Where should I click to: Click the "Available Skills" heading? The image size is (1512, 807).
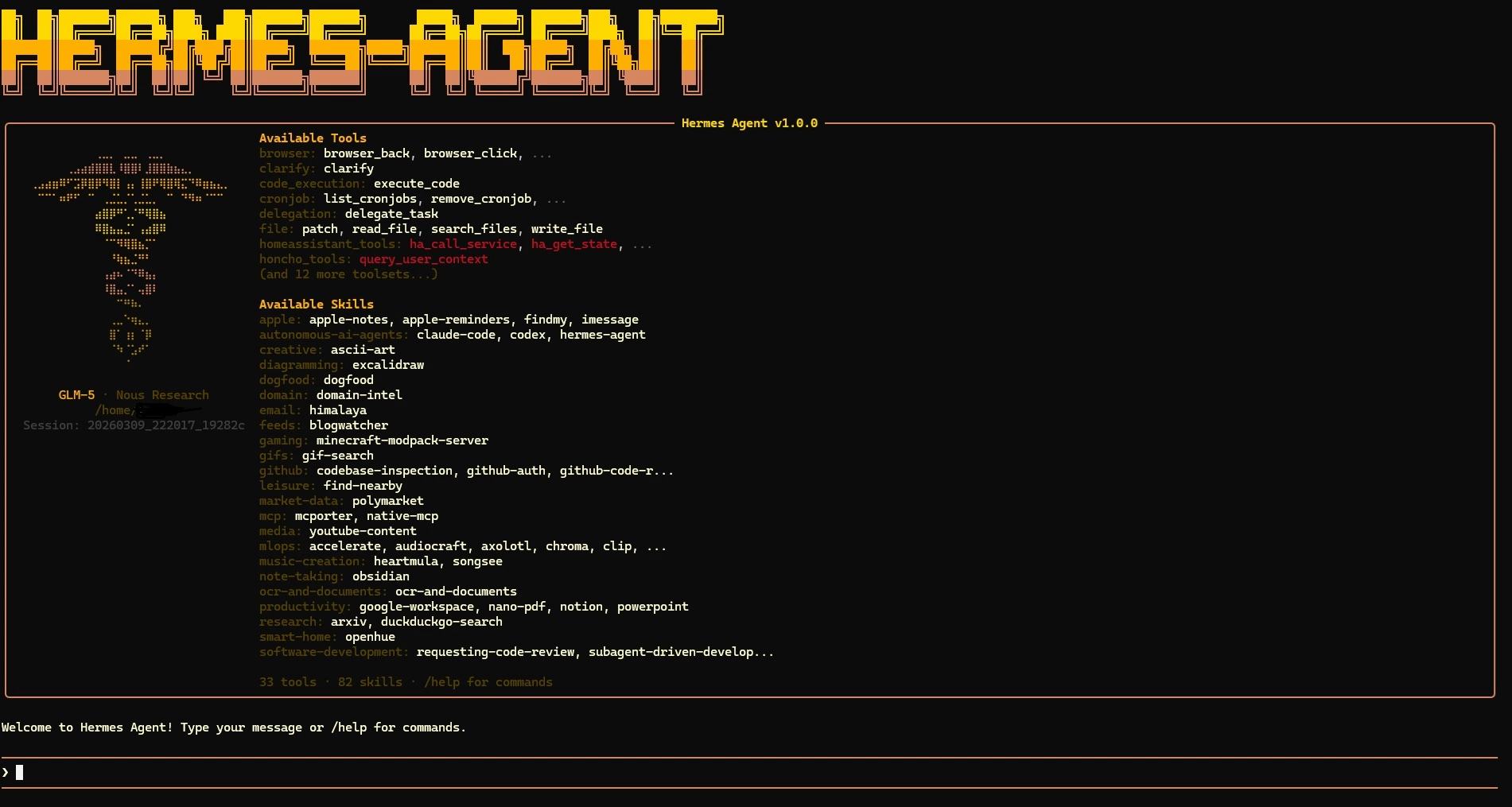[x=317, y=305]
